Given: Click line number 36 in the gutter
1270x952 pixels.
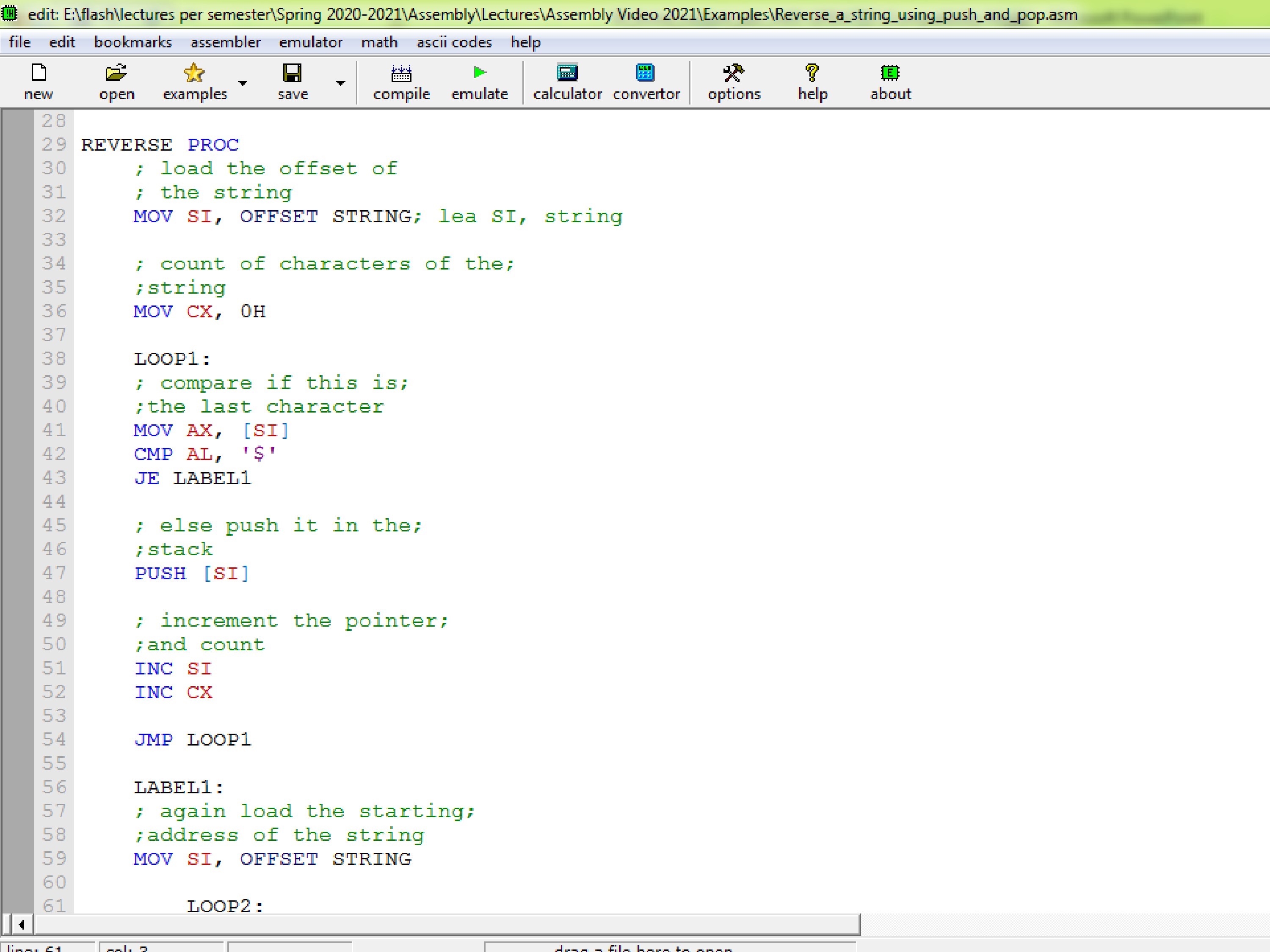Looking at the screenshot, I should 54,311.
